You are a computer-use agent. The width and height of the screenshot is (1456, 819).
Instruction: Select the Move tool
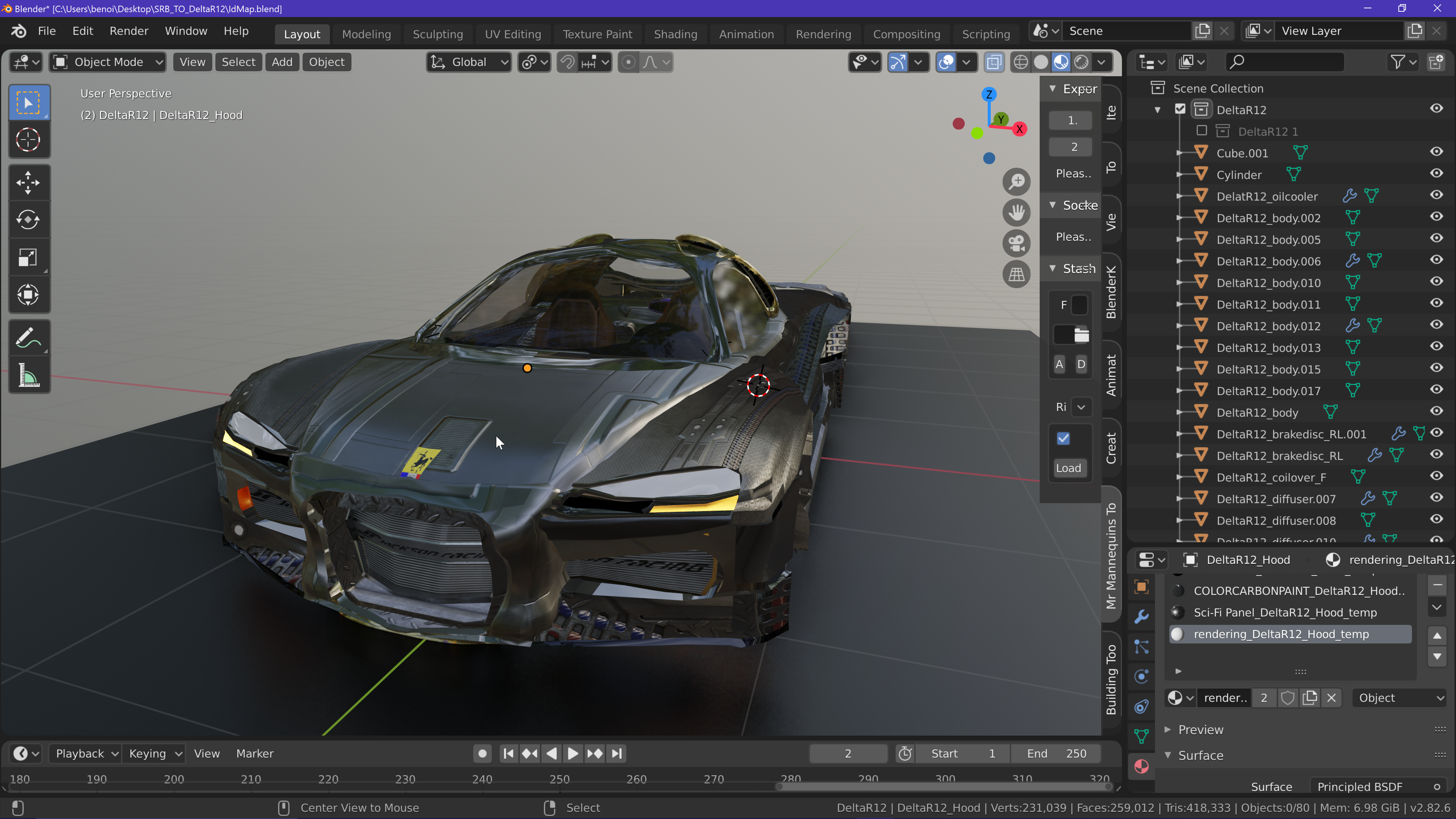pos(28,182)
